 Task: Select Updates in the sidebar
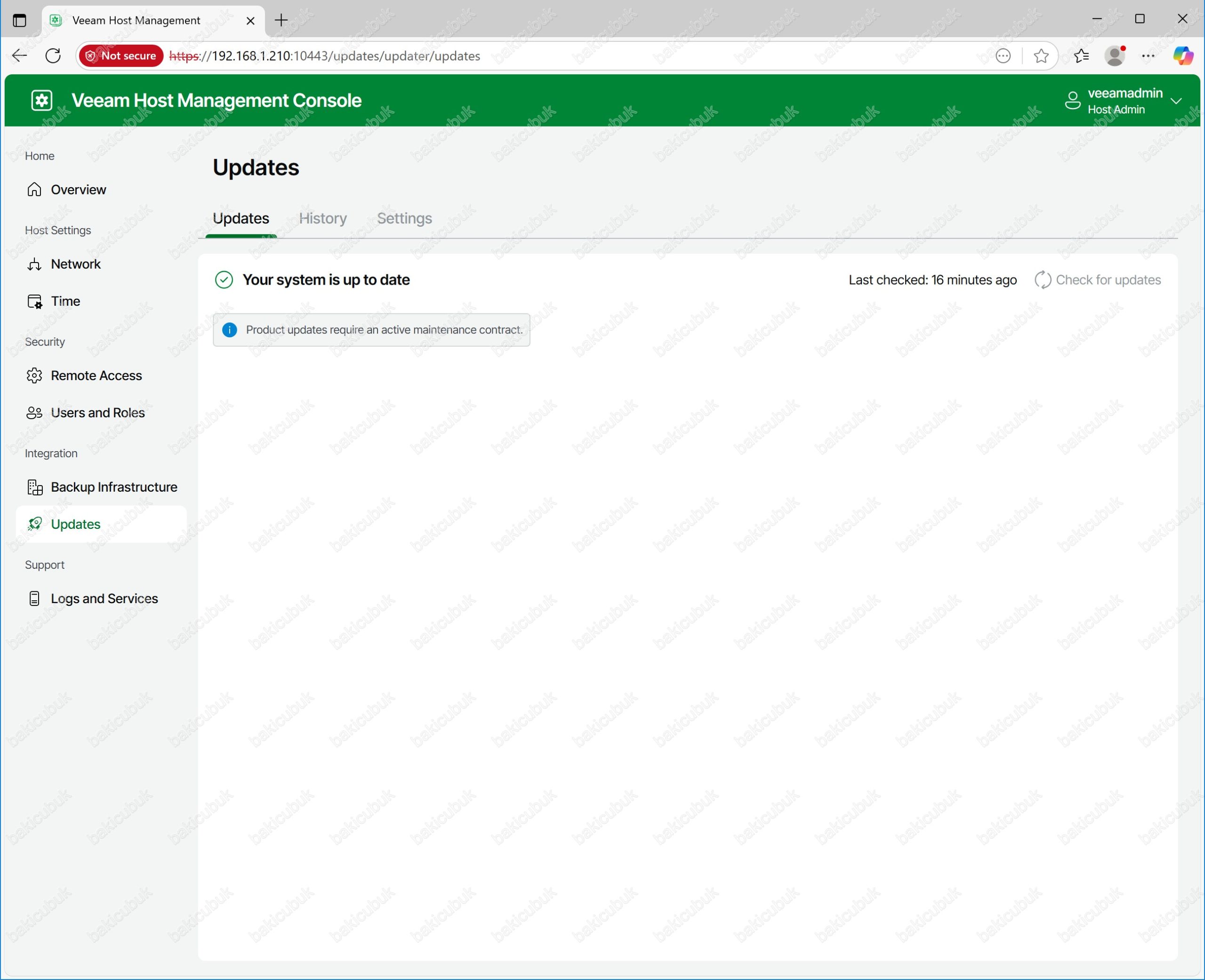[x=102, y=524]
